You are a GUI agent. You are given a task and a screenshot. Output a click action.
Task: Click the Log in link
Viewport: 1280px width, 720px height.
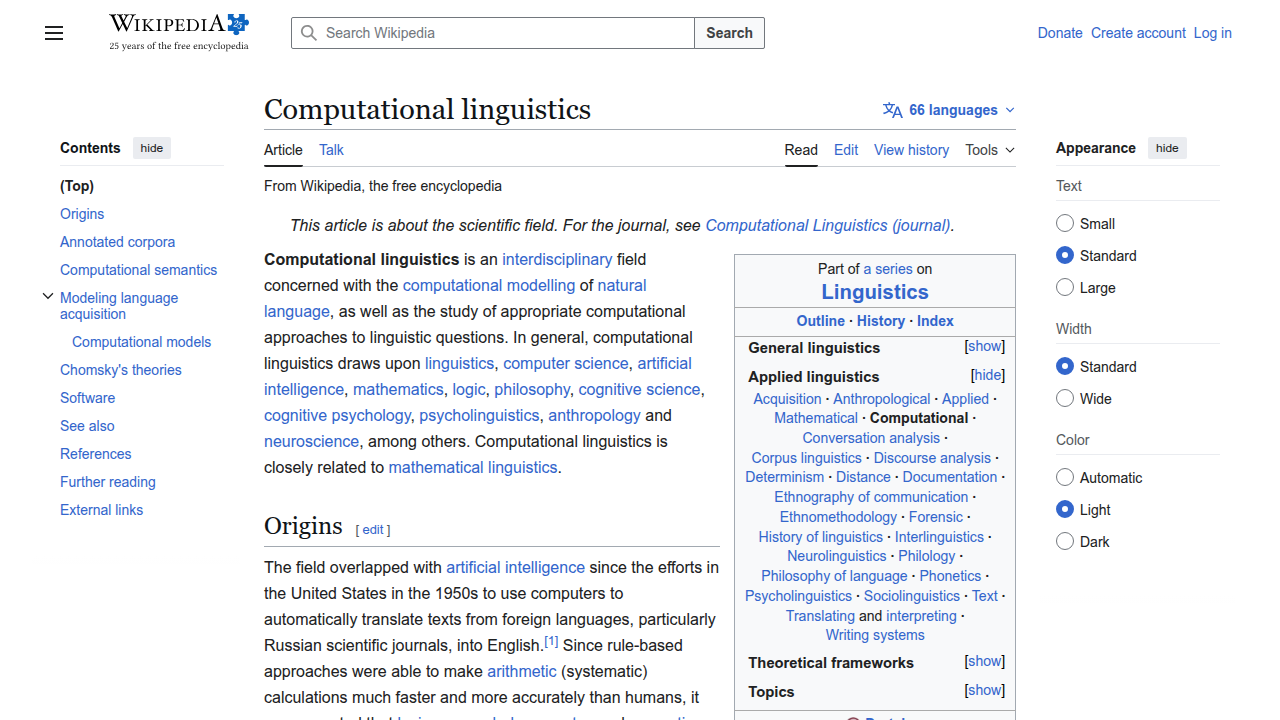click(1213, 33)
